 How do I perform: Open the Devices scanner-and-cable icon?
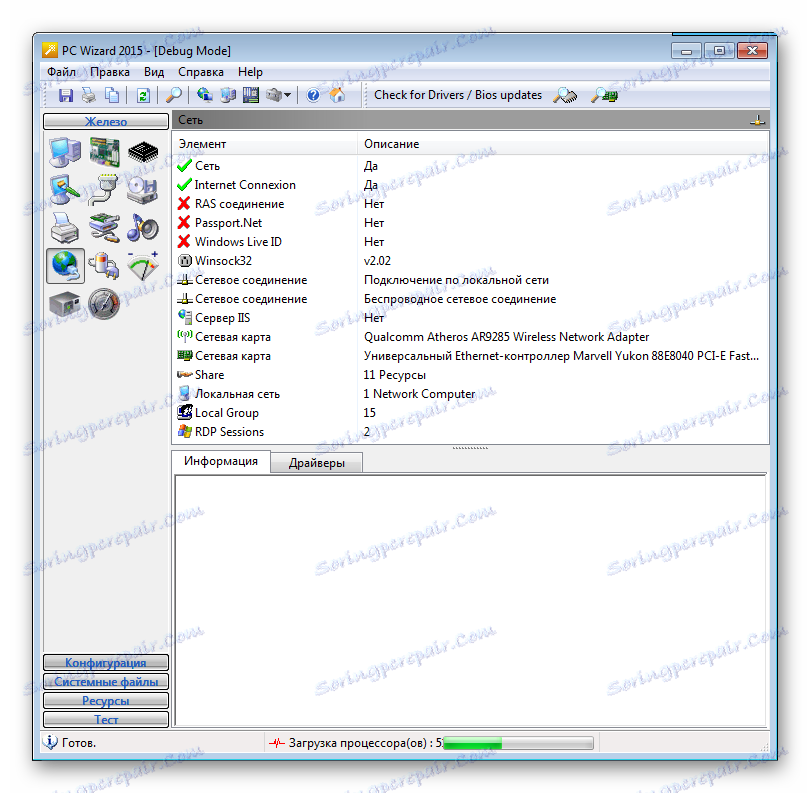(104, 228)
